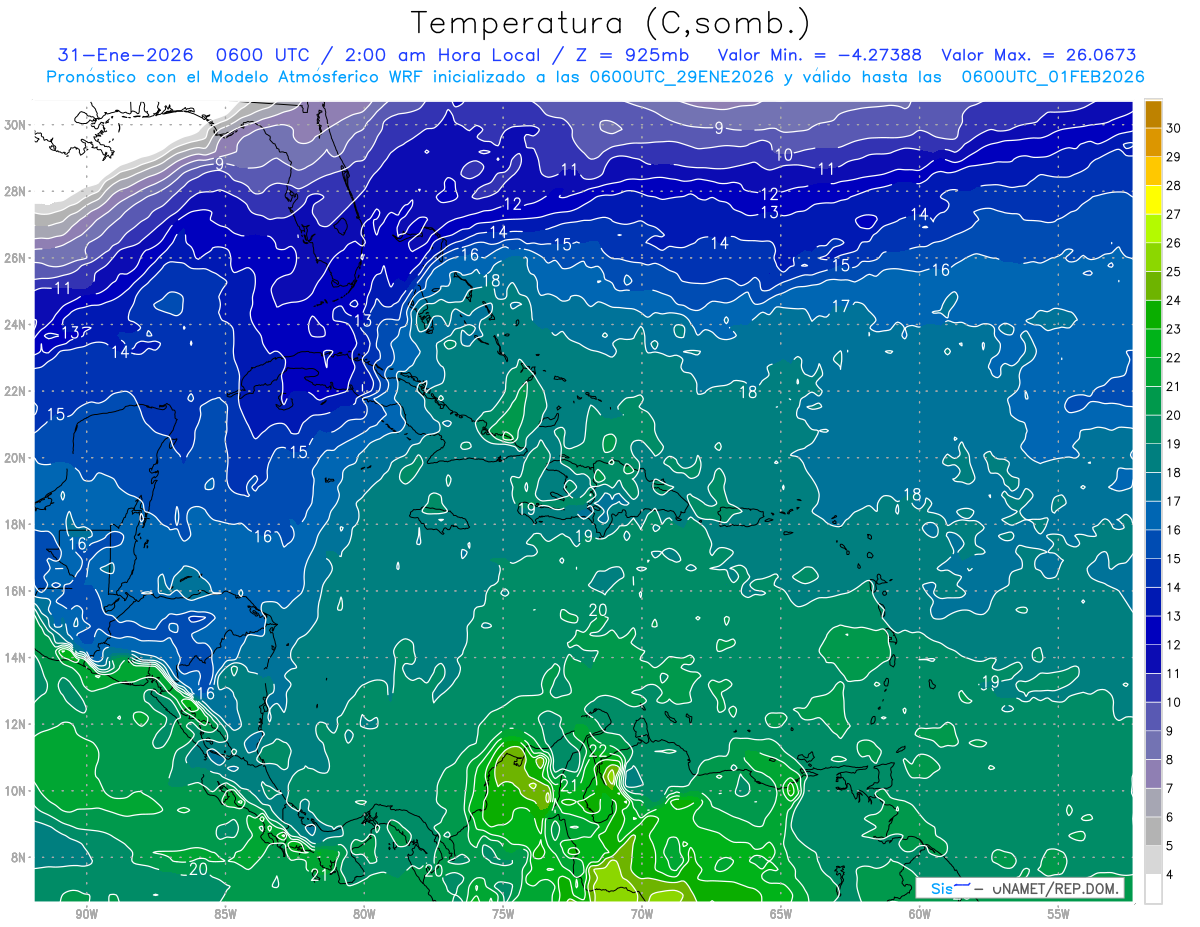
Task: Click the latitude label 18N
Action: tap(16, 524)
